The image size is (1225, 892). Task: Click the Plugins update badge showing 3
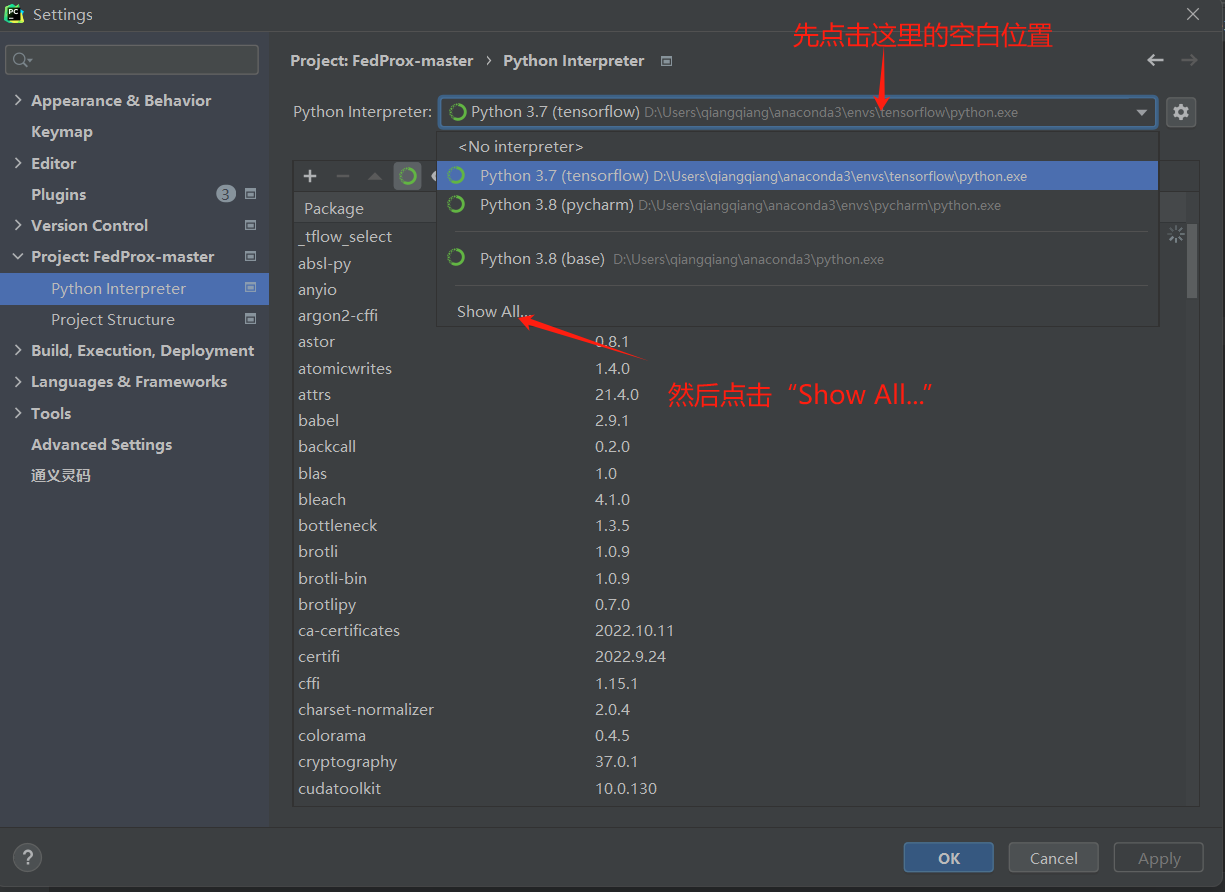click(x=226, y=194)
